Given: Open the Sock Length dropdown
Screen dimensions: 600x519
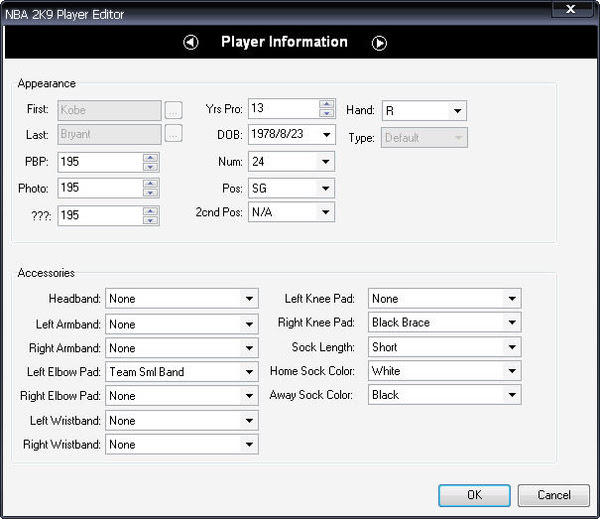Looking at the screenshot, I should (512, 347).
